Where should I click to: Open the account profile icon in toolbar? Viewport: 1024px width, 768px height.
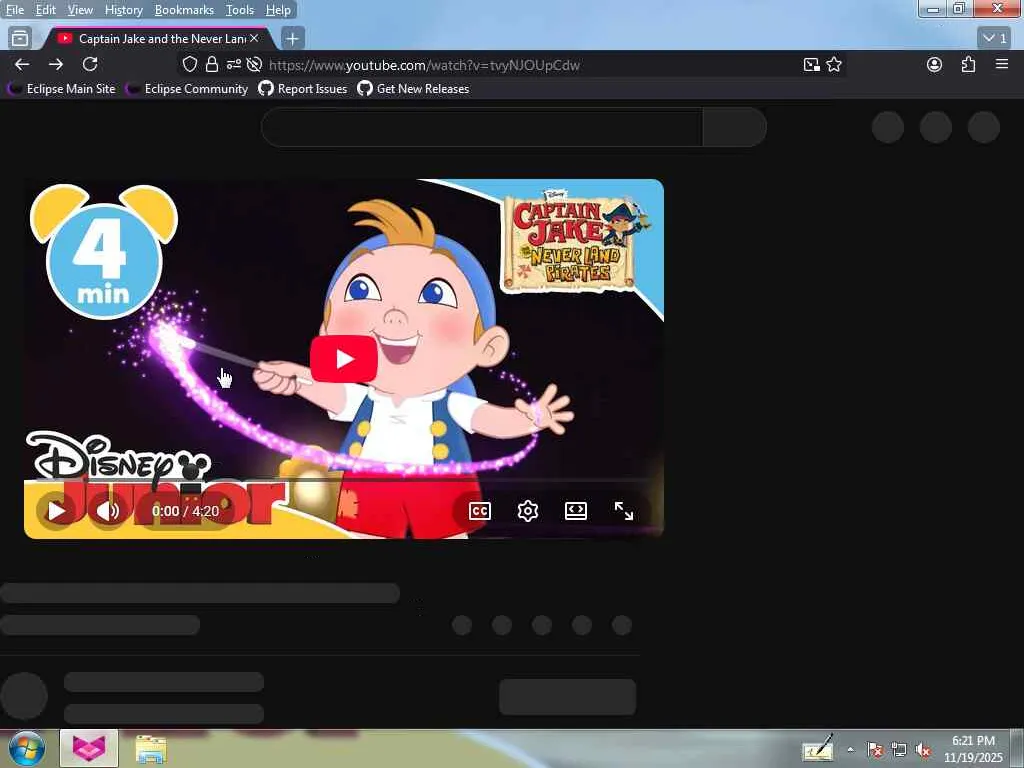click(935, 64)
